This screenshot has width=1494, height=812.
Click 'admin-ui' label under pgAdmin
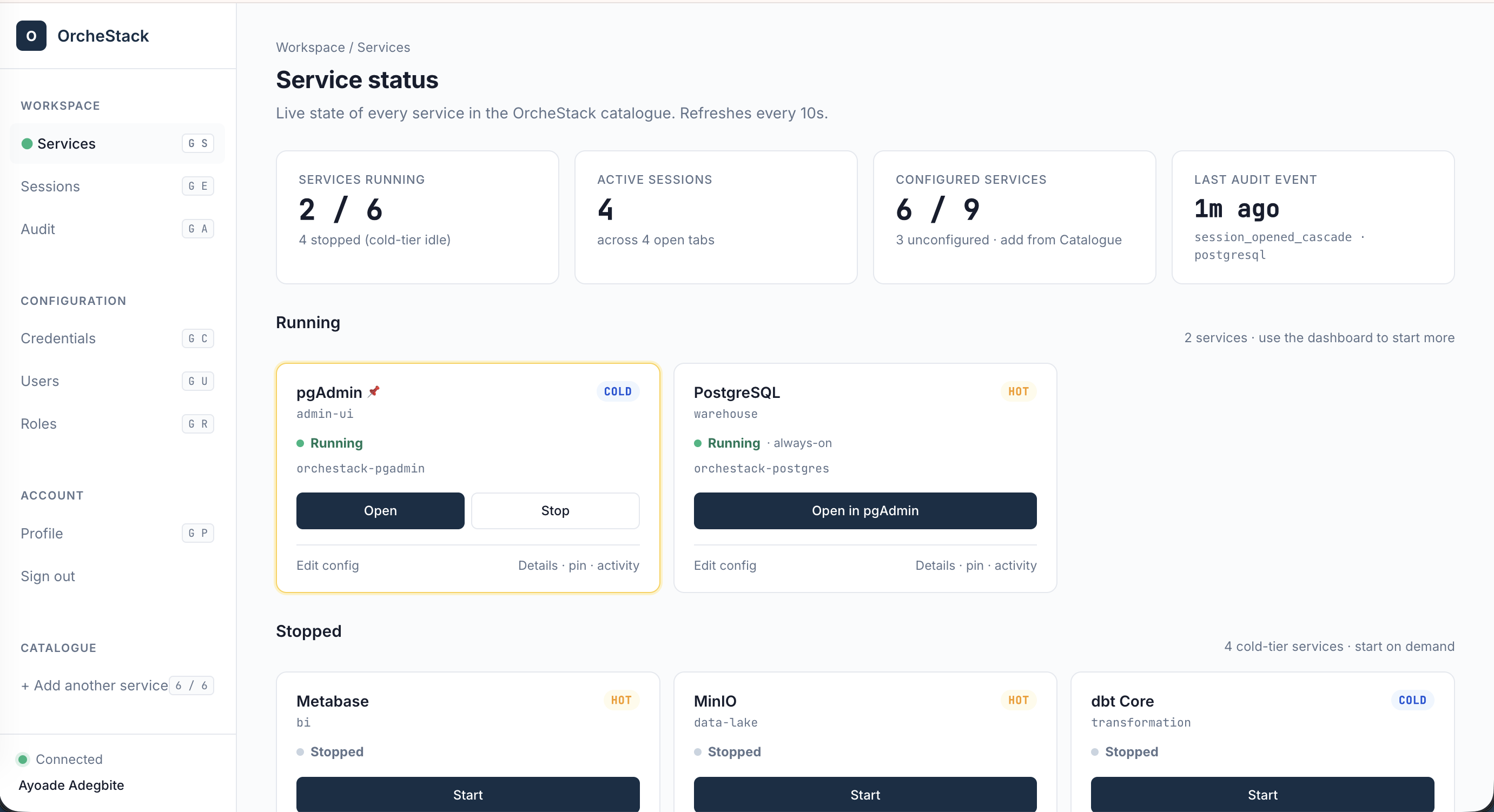[x=325, y=414]
